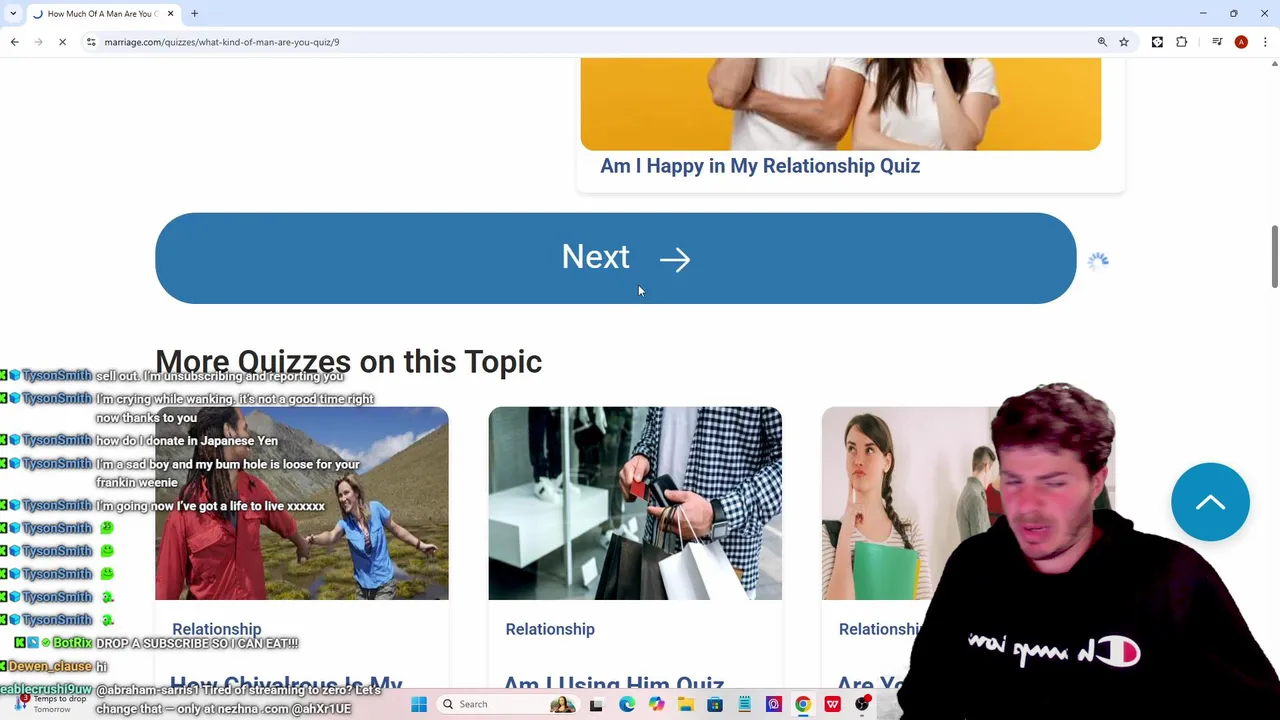Select the 'How Much Of A Man Are You' tab

click(x=102, y=13)
